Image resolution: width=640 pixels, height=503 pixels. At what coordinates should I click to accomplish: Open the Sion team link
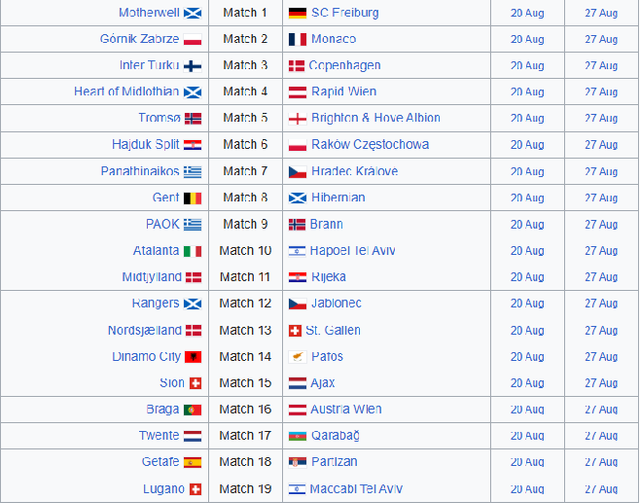[x=172, y=383]
